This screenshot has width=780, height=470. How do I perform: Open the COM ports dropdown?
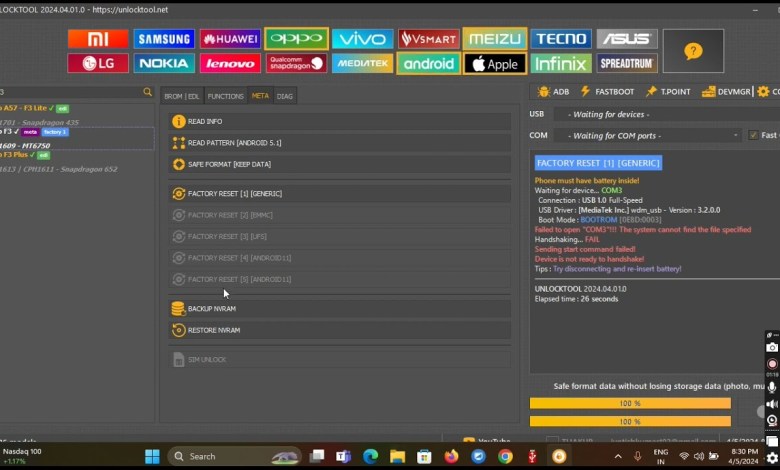click(x=647, y=135)
